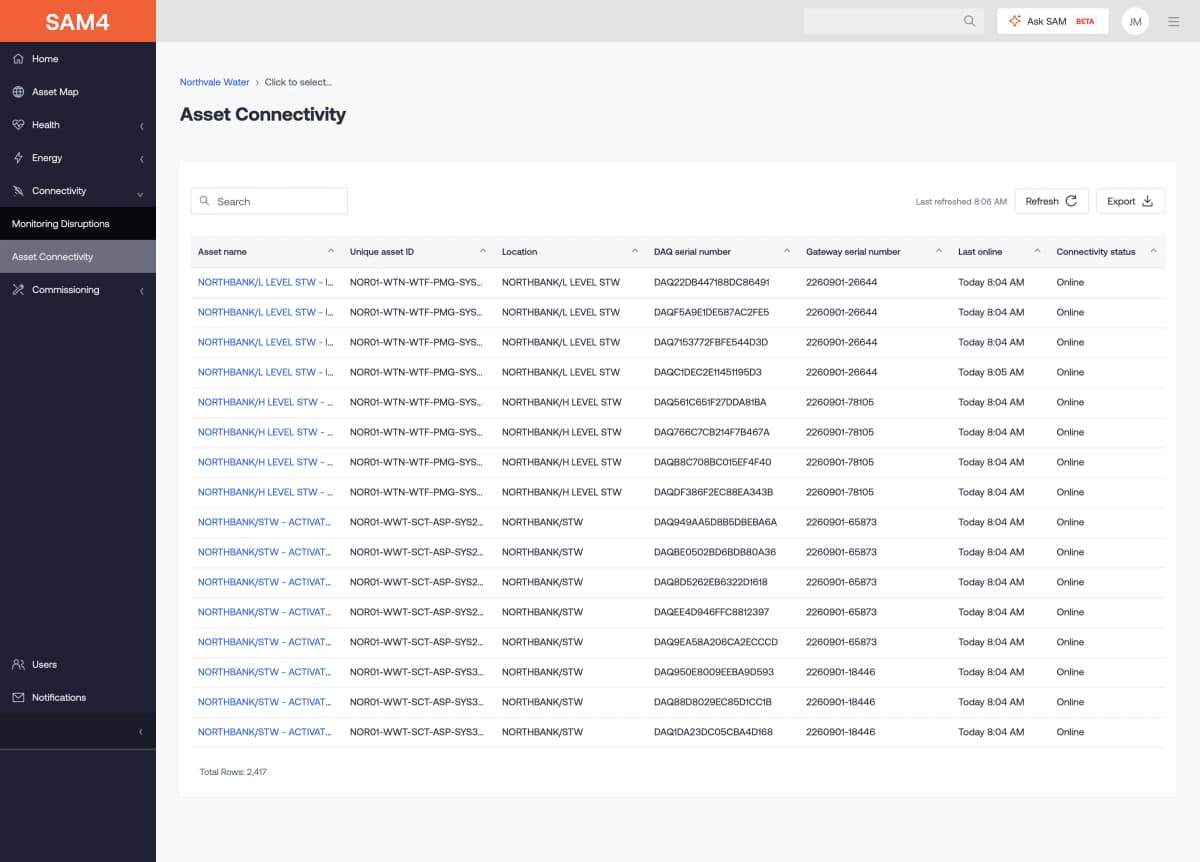Click the 'Click to select...' breadcrumb
Screen dimensions: 1200x862
298,82
